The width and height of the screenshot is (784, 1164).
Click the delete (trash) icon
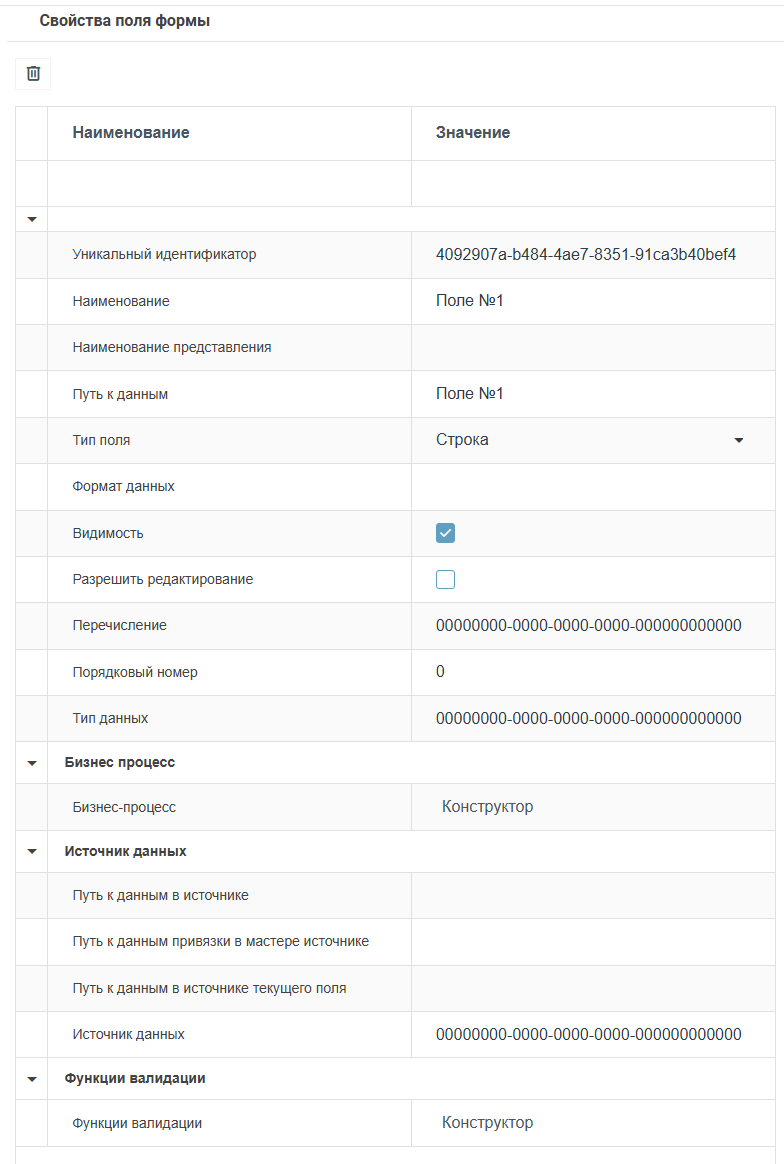32,74
